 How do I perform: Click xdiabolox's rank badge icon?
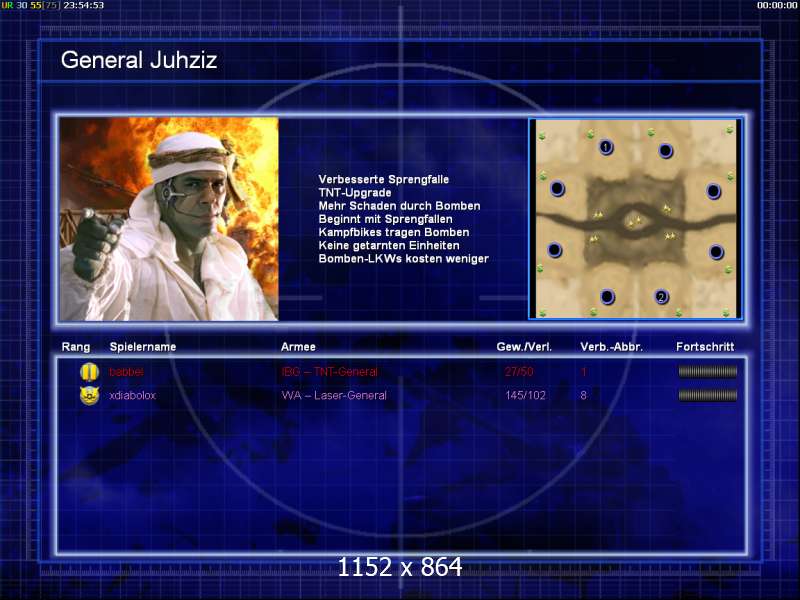[89, 395]
